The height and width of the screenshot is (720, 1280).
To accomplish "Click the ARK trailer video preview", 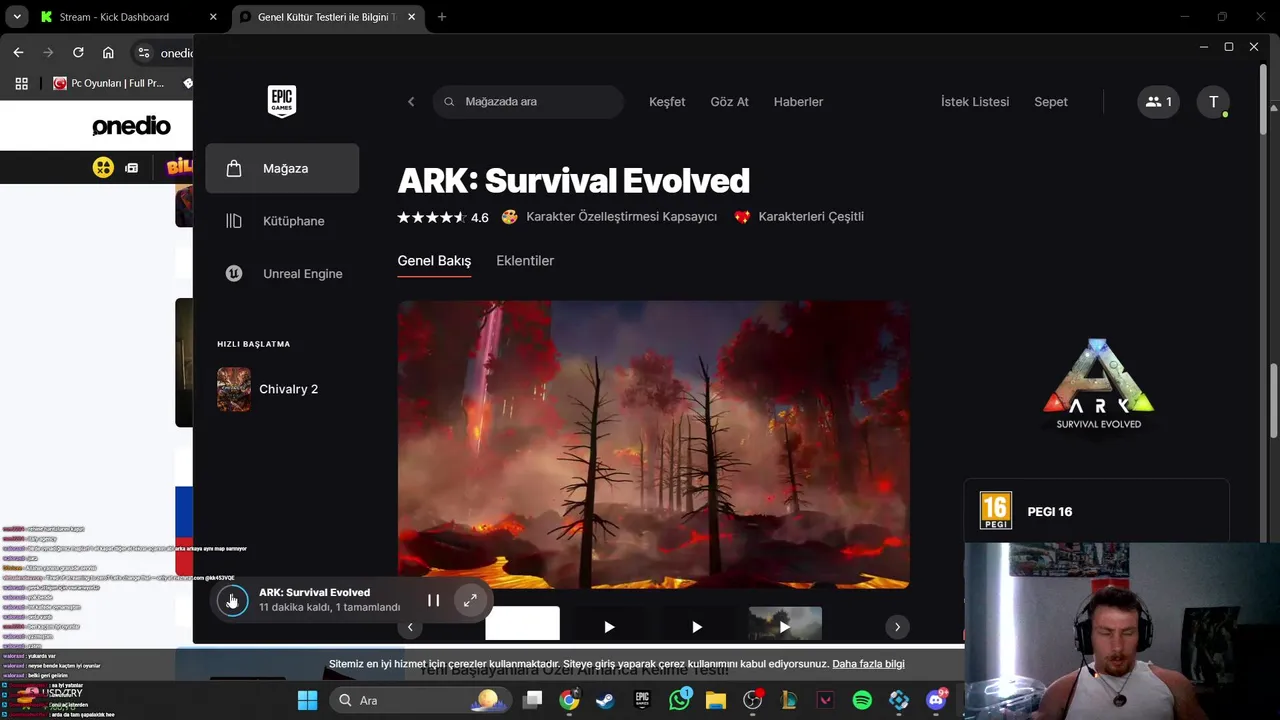I will (x=654, y=444).
